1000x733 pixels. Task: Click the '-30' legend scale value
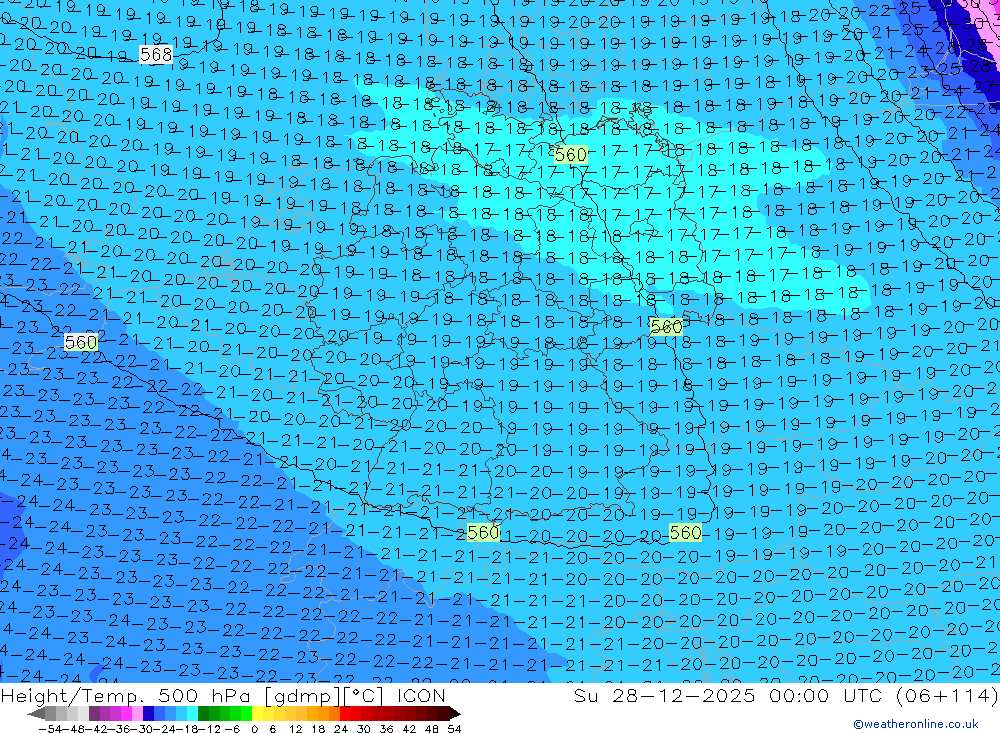(x=142, y=729)
